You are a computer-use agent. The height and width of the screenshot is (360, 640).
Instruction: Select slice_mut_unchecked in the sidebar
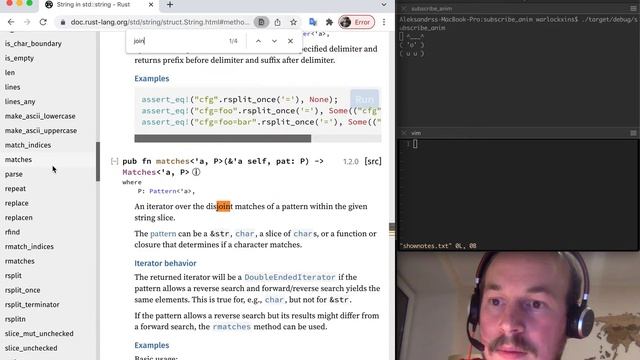(39, 333)
